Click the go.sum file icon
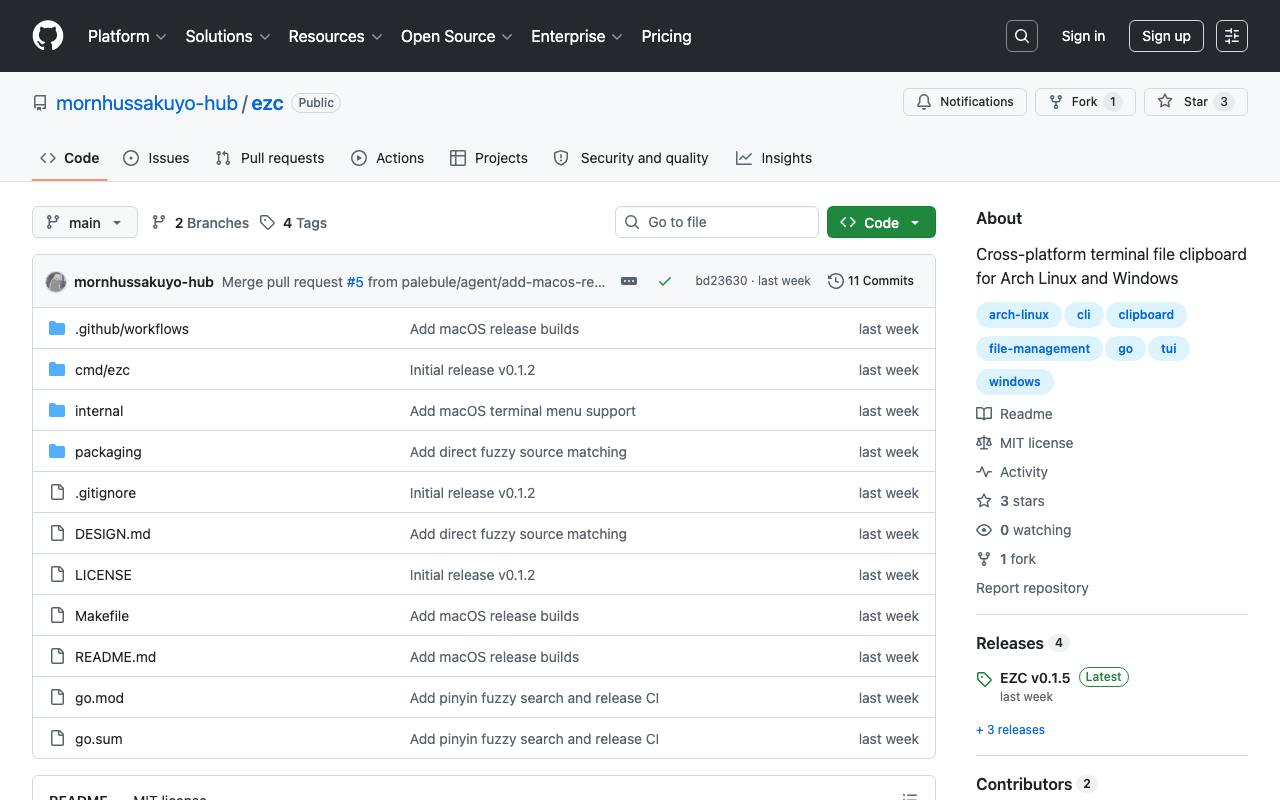This screenshot has width=1280, height=800. (57, 739)
